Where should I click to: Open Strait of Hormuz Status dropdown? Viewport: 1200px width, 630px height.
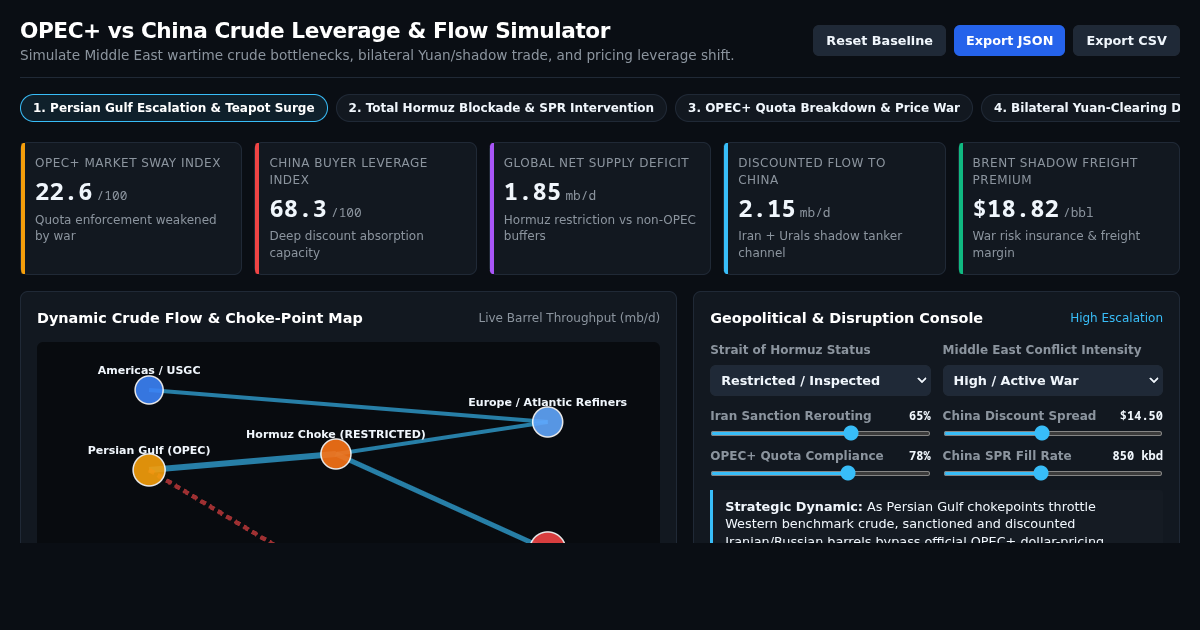(x=820, y=380)
